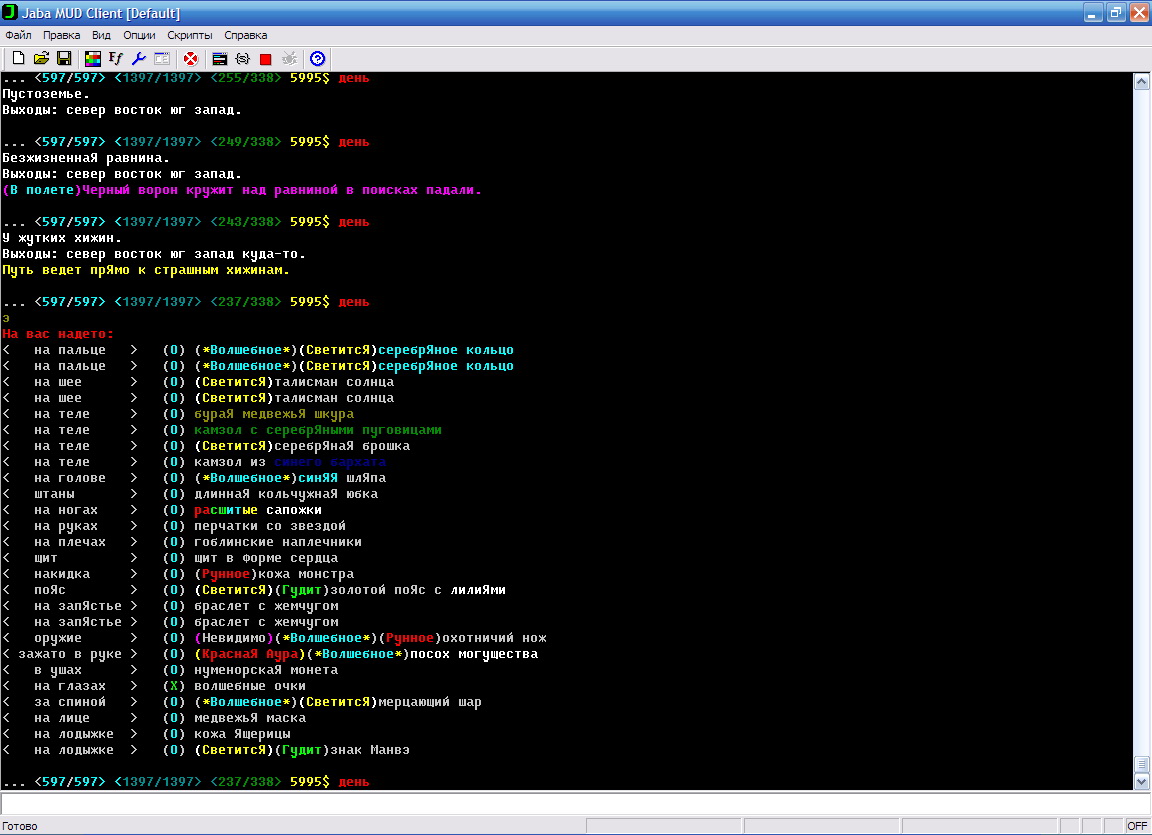This screenshot has height=835, width=1152.
Task: Click the blue question mark help icon
Action: click(318, 59)
